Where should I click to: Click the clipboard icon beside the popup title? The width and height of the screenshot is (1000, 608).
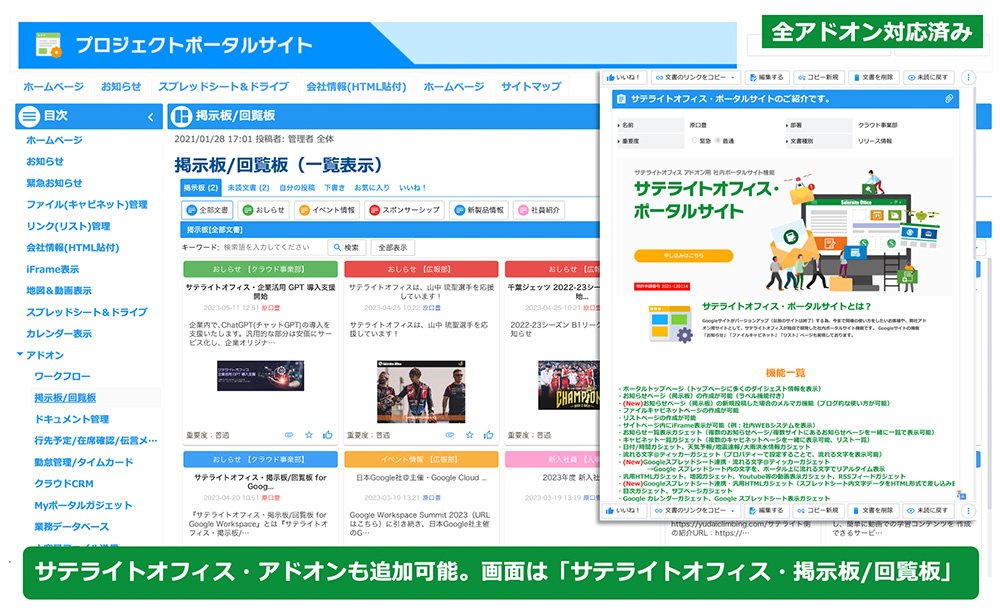(621, 99)
